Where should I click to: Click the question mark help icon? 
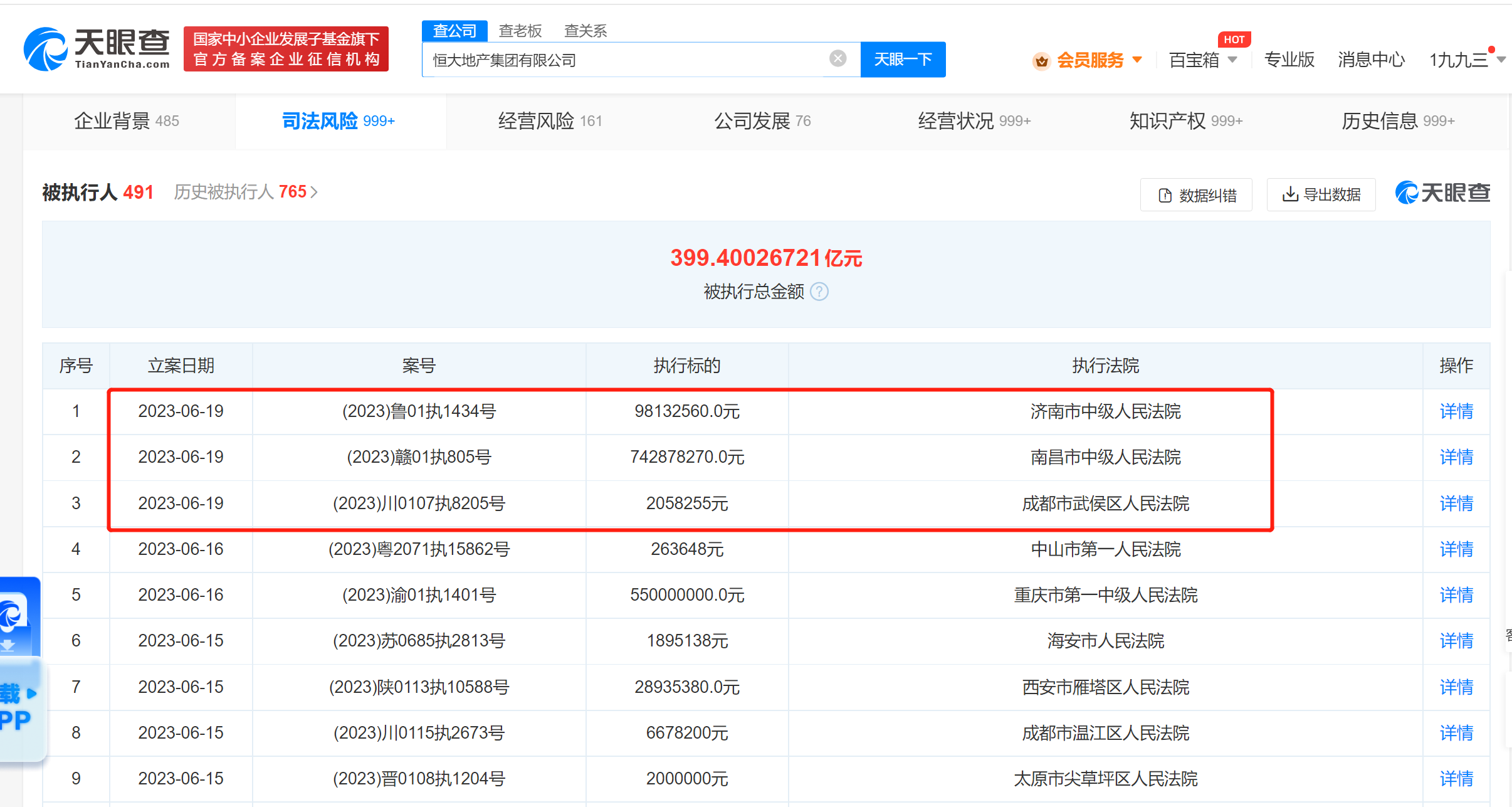click(819, 292)
